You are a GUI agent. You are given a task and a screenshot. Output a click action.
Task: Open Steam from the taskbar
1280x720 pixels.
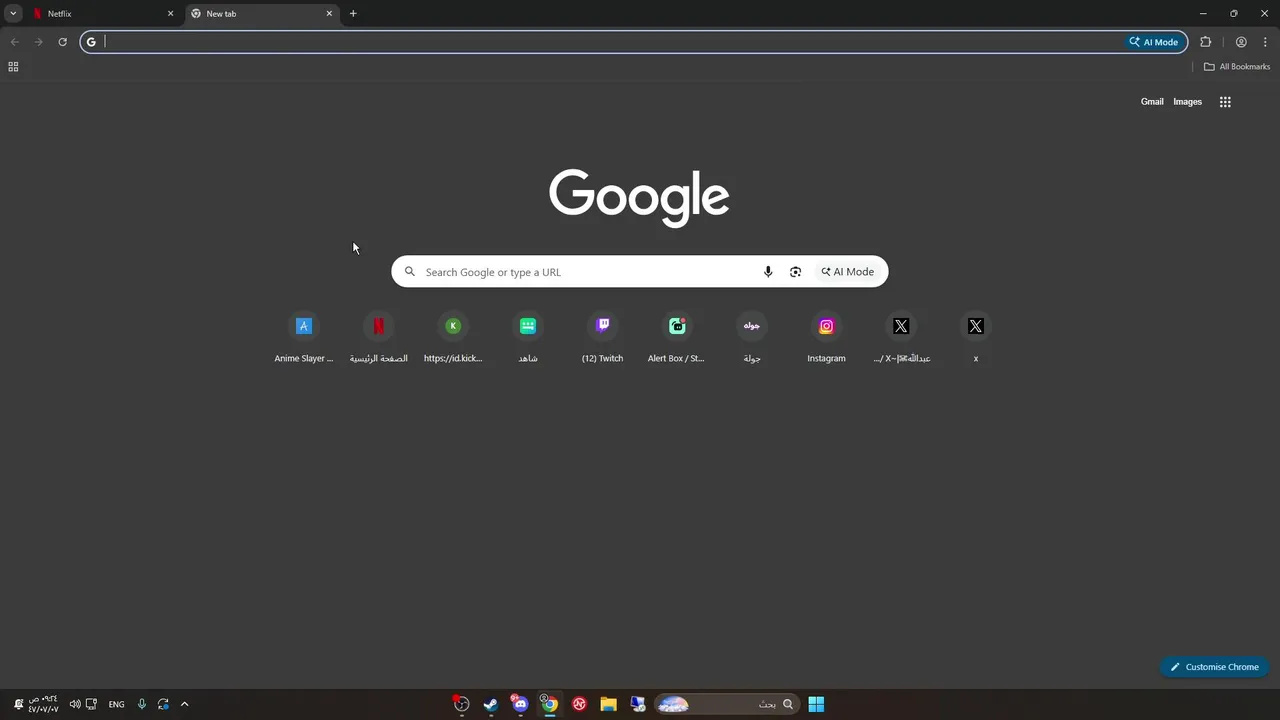[x=491, y=704]
